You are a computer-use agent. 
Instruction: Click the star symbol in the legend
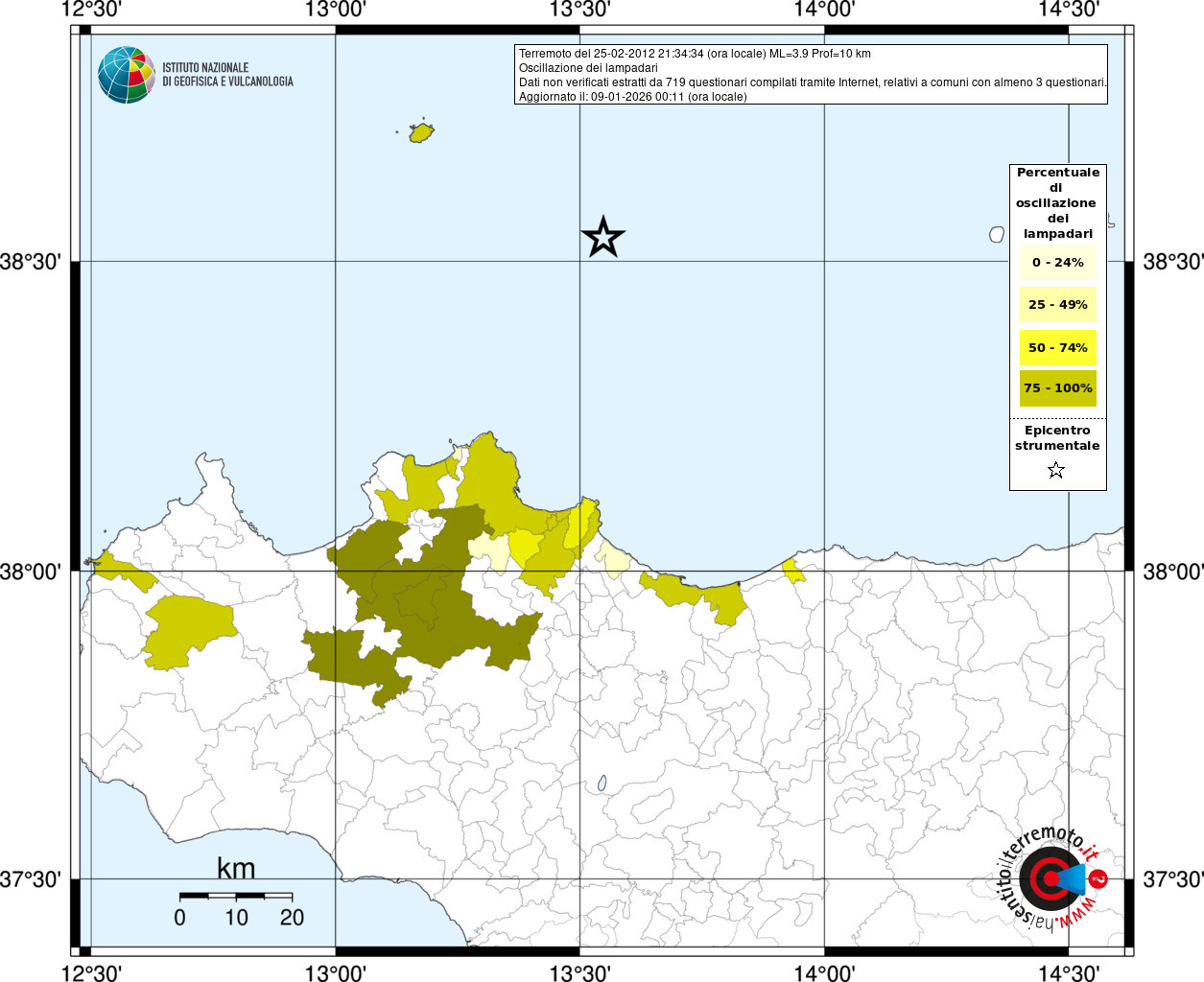point(1056,470)
